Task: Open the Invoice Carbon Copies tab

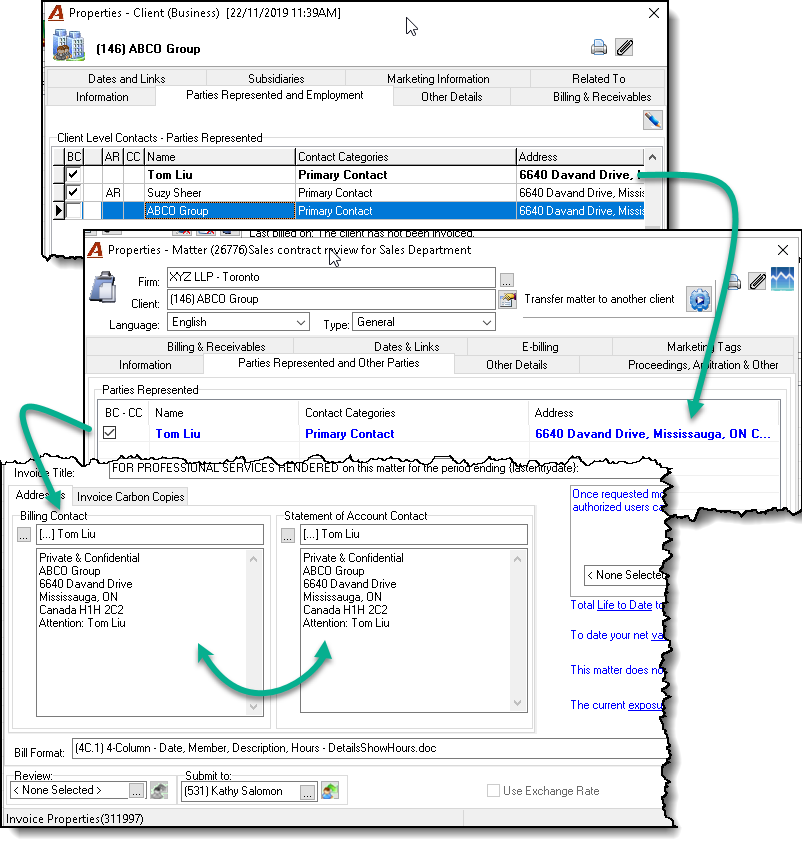Action: (130, 497)
